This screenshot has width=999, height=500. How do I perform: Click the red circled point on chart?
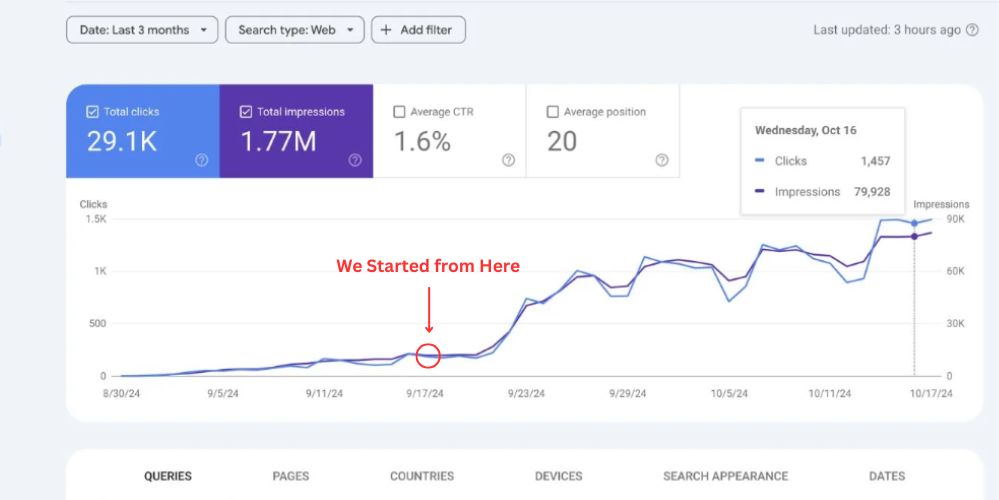(x=428, y=355)
